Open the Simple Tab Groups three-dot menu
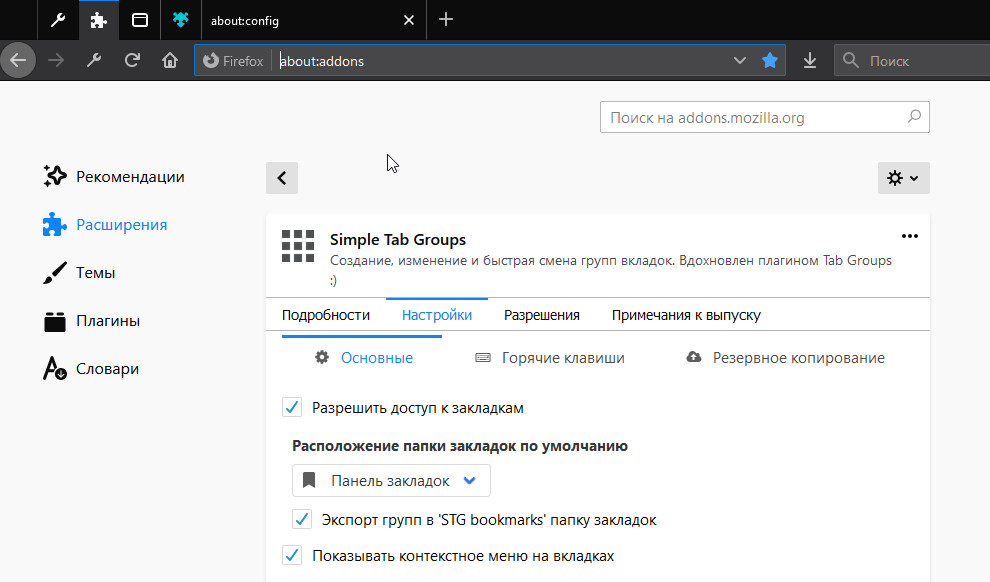The height and width of the screenshot is (582, 990). coord(910,236)
